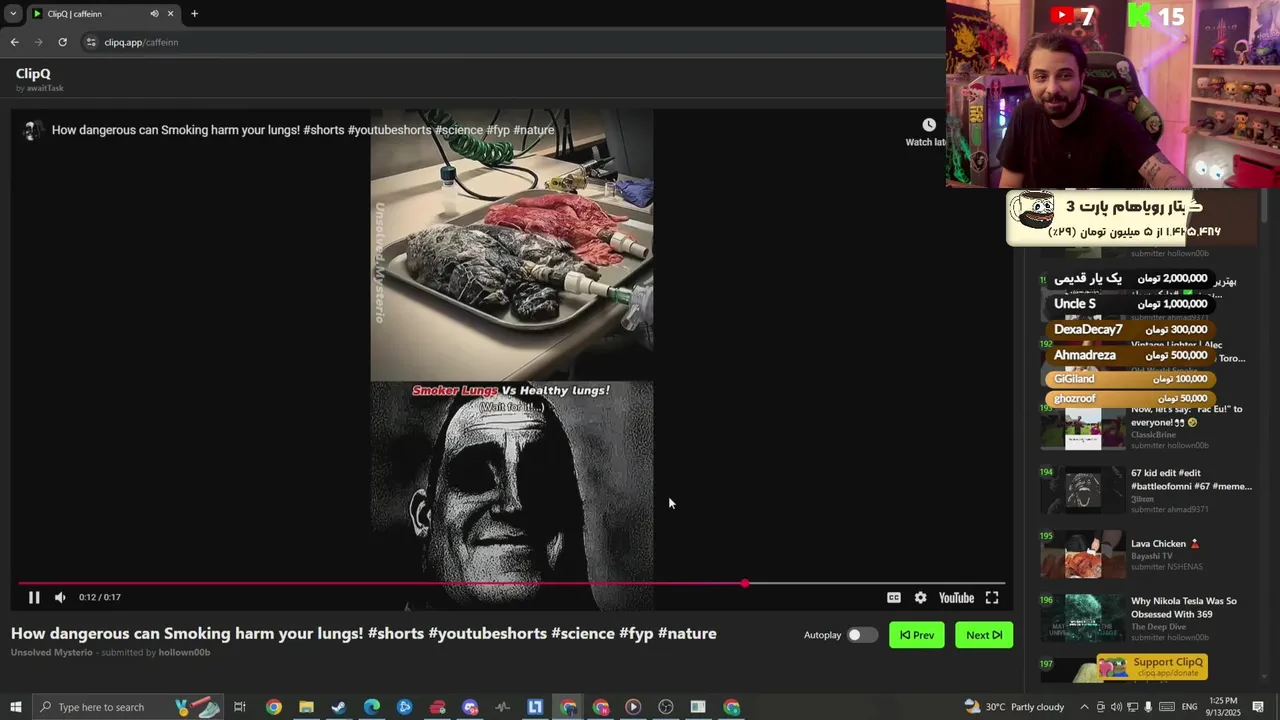The height and width of the screenshot is (720, 1280).
Task: Click the site info icon in address bar
Action: [91, 42]
